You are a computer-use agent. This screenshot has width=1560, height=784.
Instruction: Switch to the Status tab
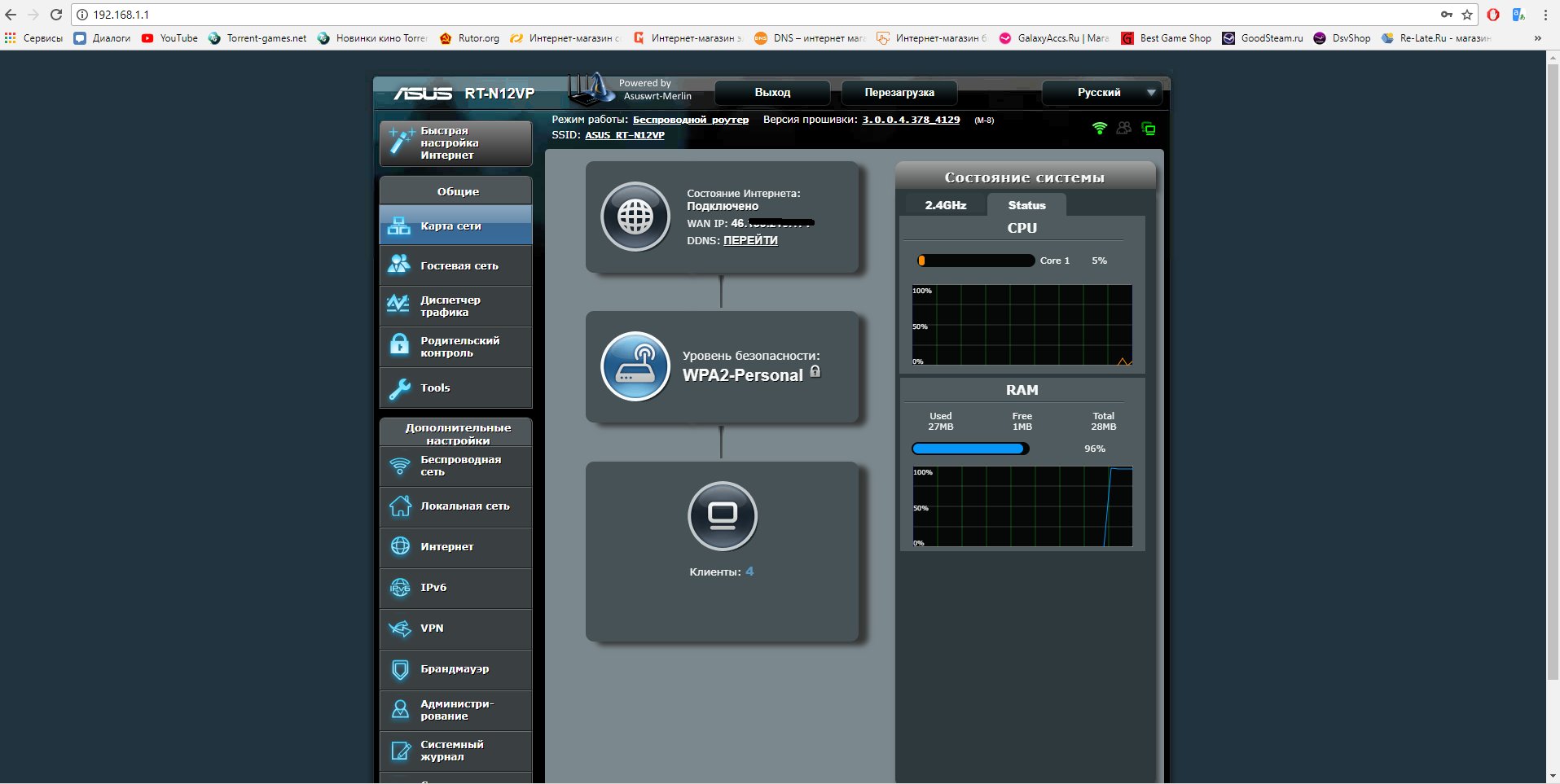coord(1026,205)
